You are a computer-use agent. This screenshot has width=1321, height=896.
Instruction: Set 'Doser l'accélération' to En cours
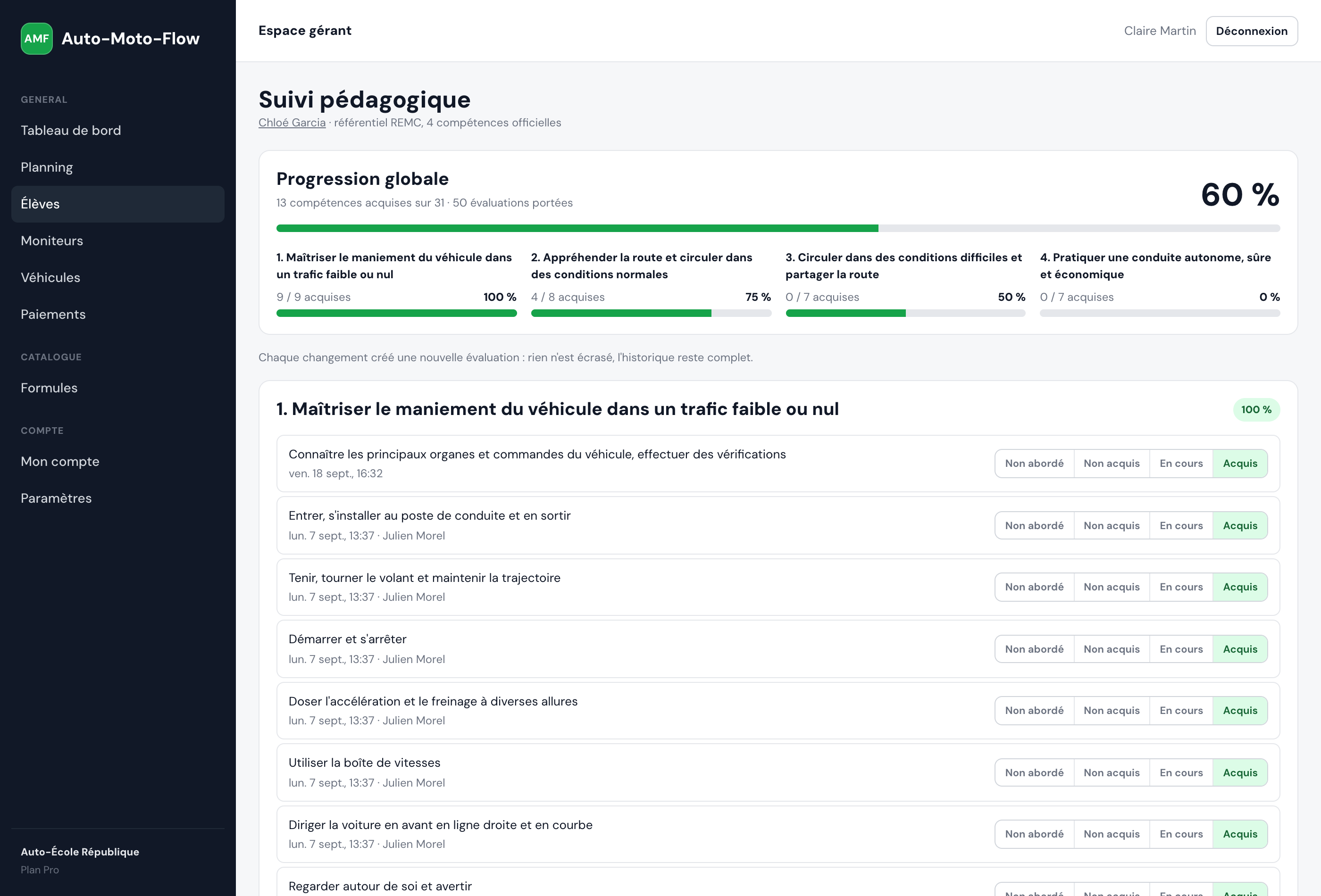point(1181,711)
